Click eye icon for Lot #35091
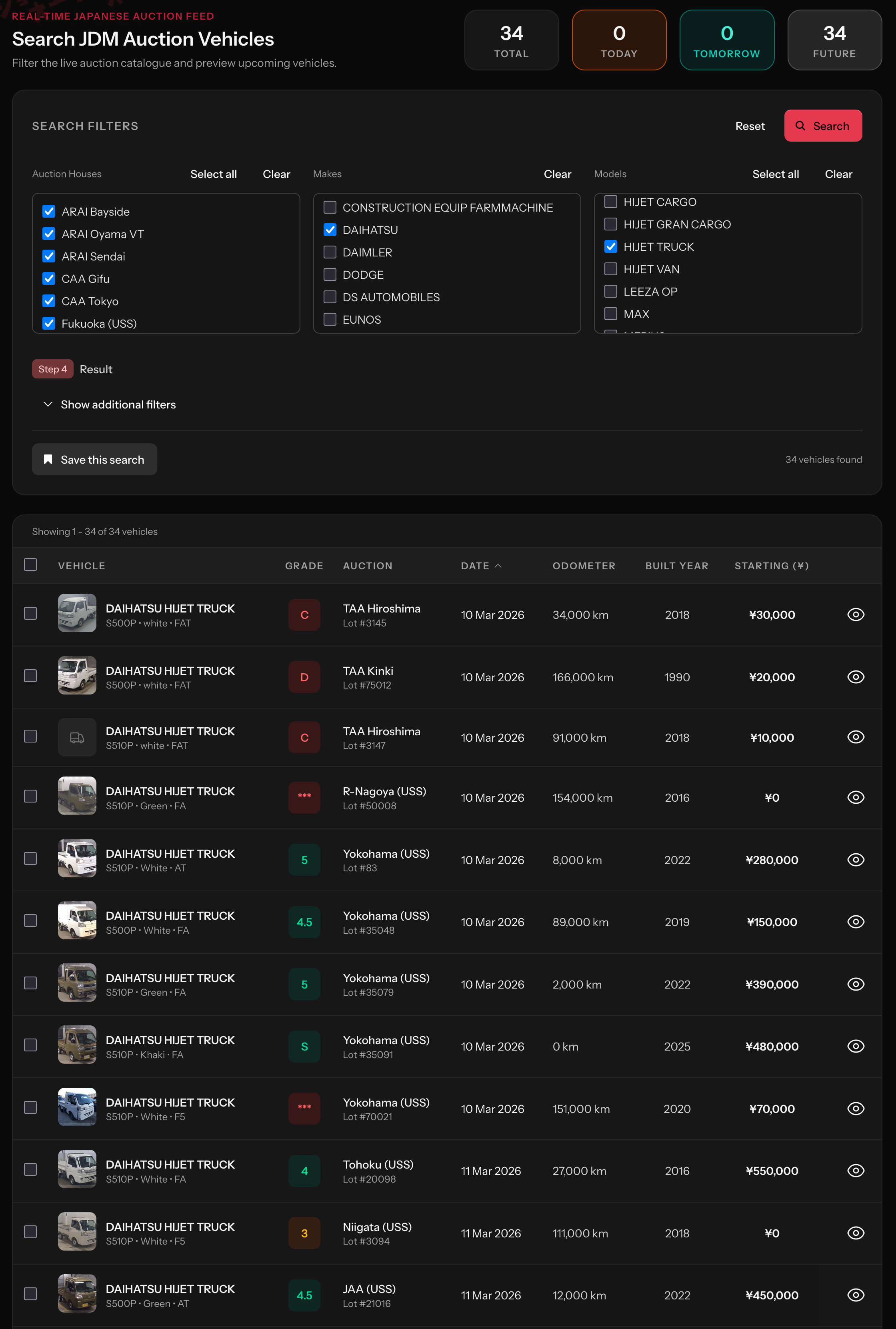 tap(856, 1046)
